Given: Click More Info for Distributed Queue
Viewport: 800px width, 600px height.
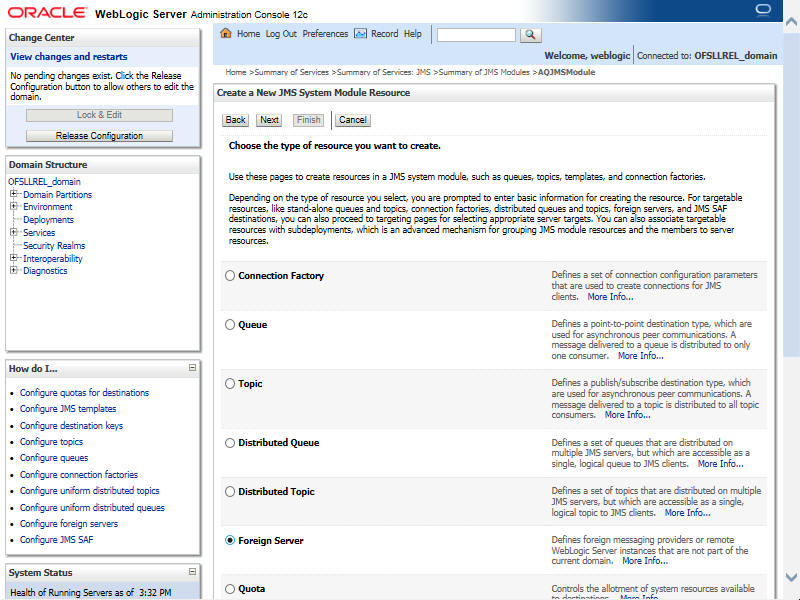Looking at the screenshot, I should point(720,464).
